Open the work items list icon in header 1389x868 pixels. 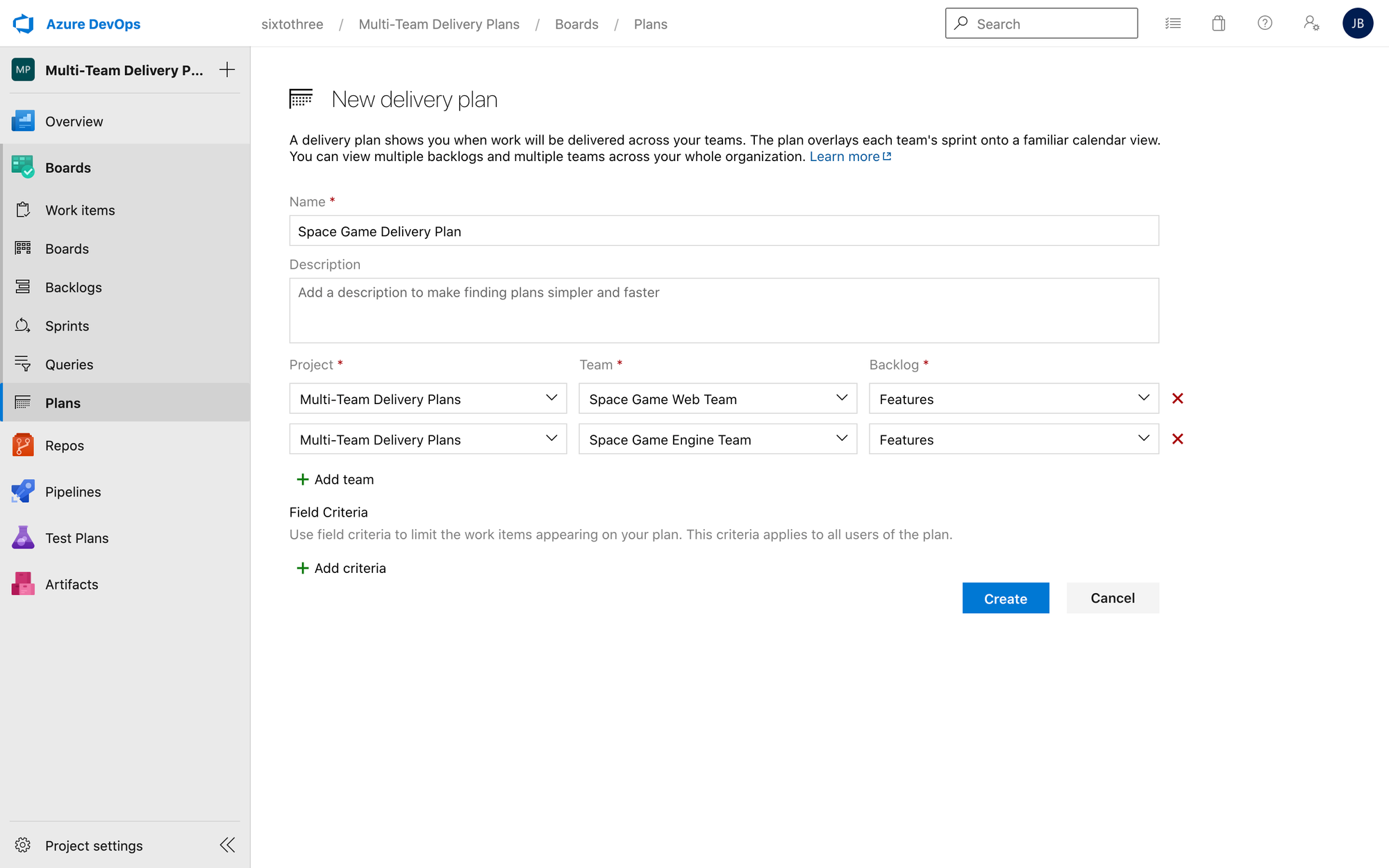[1173, 24]
